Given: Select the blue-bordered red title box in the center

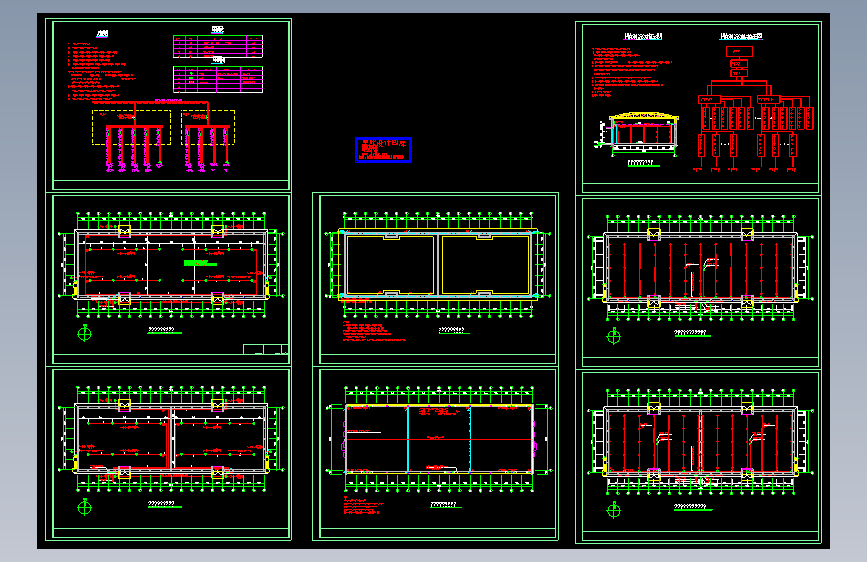Looking at the screenshot, I should [383, 150].
